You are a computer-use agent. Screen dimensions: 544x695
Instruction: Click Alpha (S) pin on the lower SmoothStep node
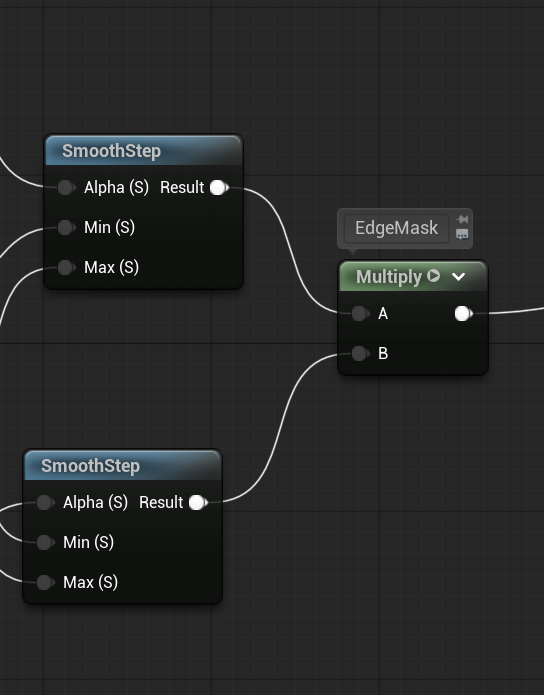coord(46,502)
